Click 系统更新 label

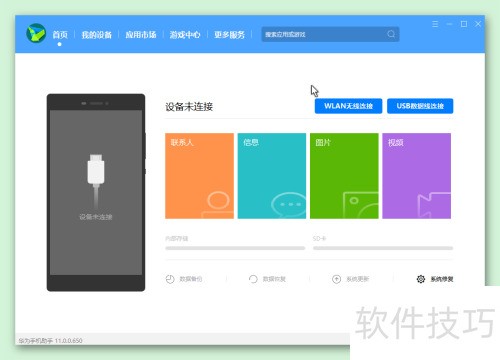(357, 279)
